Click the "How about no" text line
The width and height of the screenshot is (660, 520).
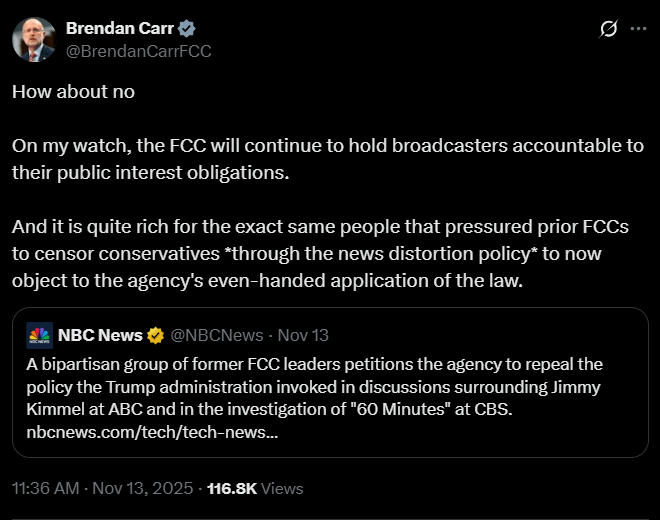[x=73, y=91]
